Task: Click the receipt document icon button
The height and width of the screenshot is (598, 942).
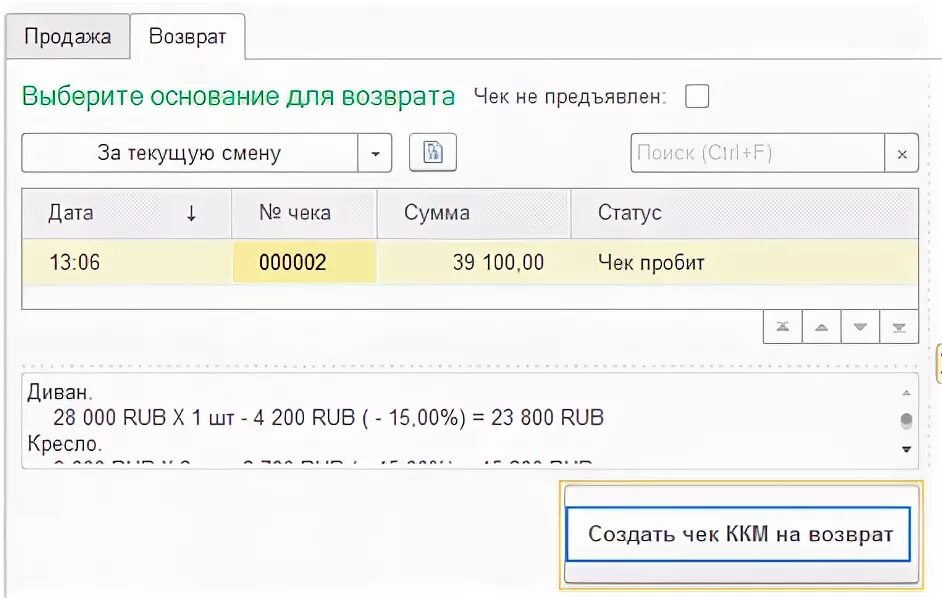Action: (433, 153)
